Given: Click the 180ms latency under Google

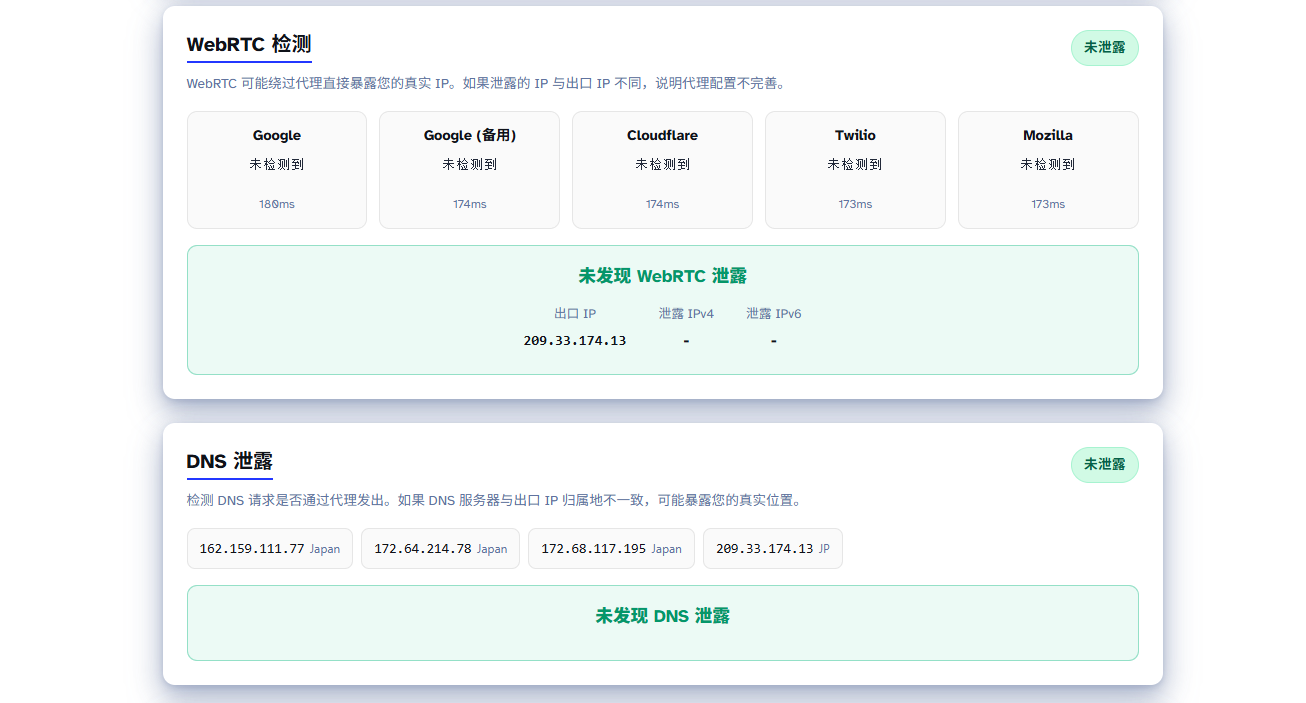Looking at the screenshot, I should (x=277, y=204).
